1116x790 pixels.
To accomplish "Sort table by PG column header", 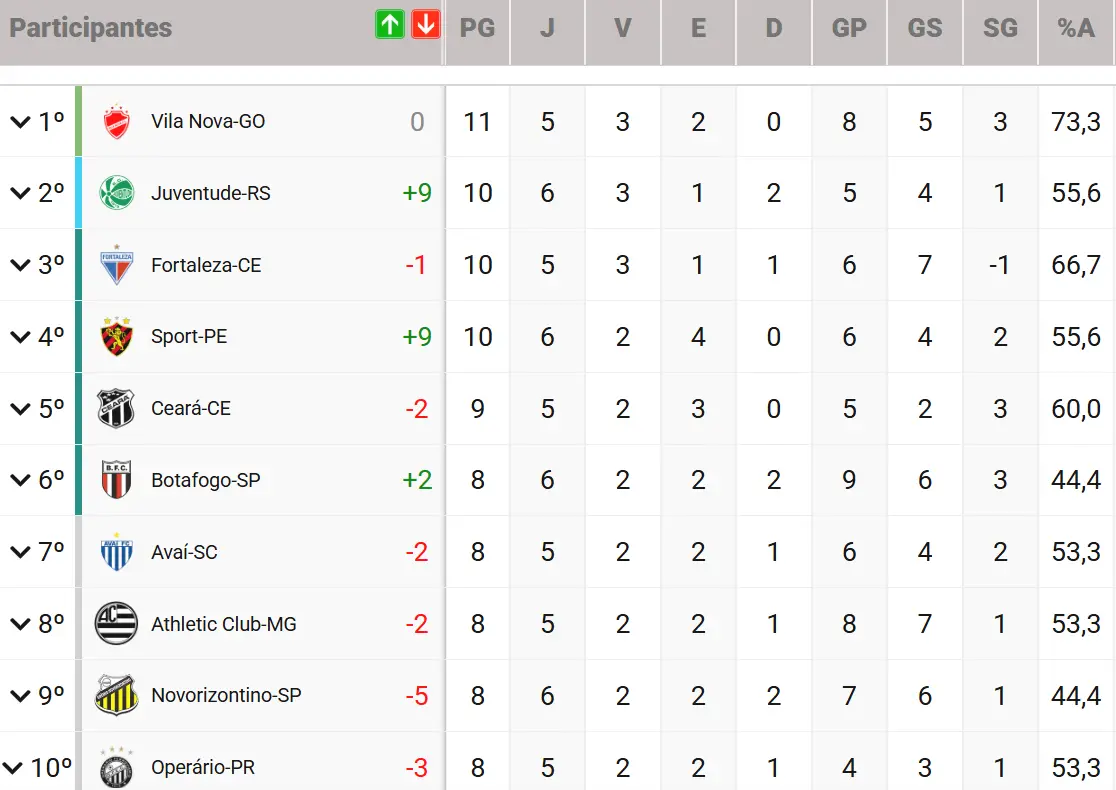I will 477,28.
